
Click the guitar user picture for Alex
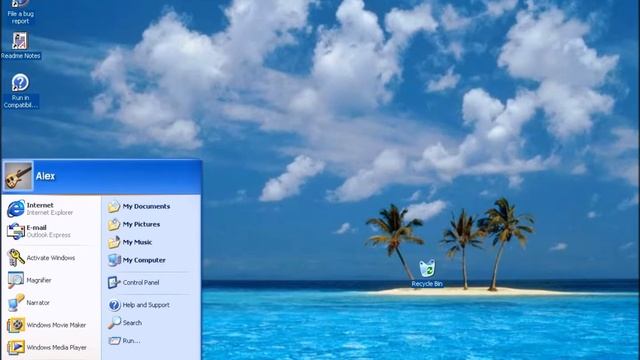pos(18,176)
